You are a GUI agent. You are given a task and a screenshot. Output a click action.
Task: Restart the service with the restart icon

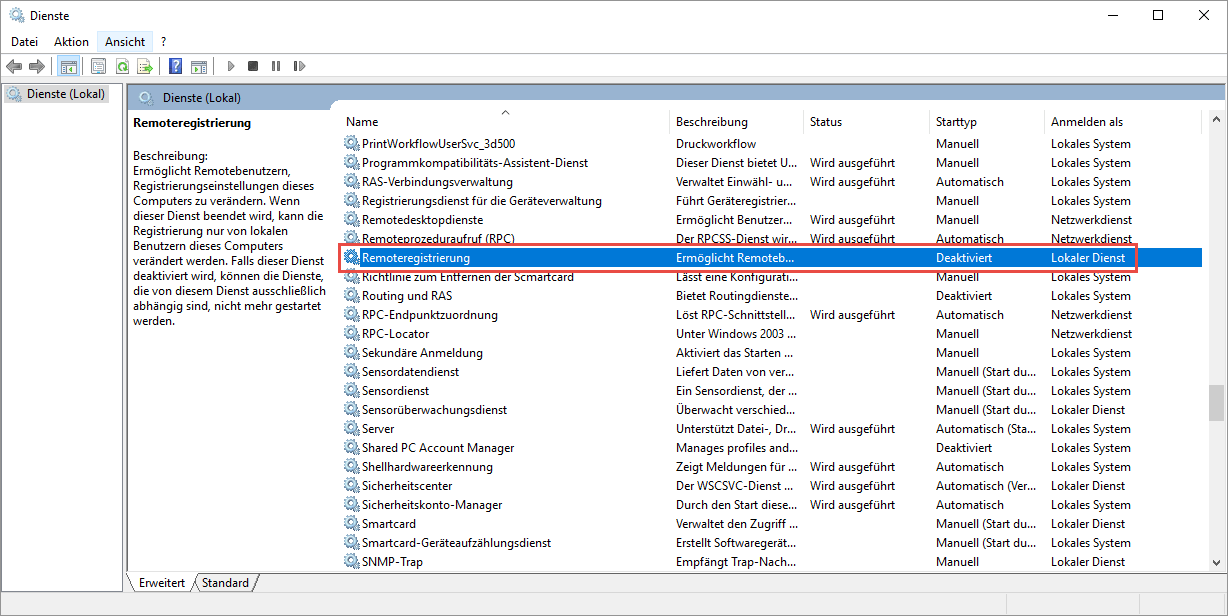tap(299, 66)
